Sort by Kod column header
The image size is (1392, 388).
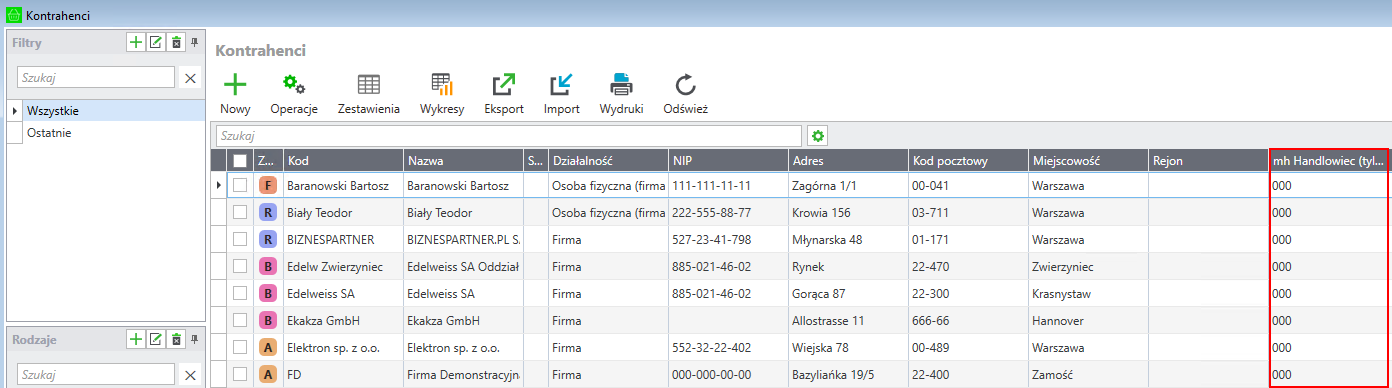pos(343,160)
